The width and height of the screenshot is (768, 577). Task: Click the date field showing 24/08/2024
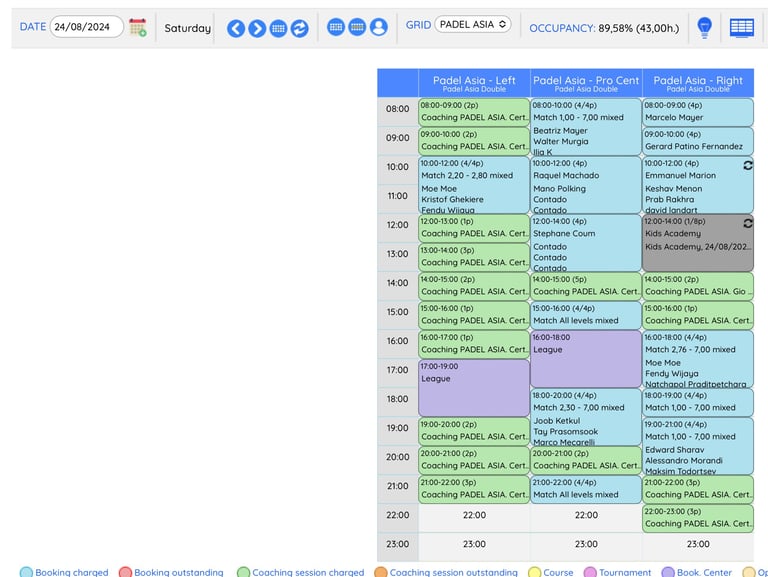87,27
